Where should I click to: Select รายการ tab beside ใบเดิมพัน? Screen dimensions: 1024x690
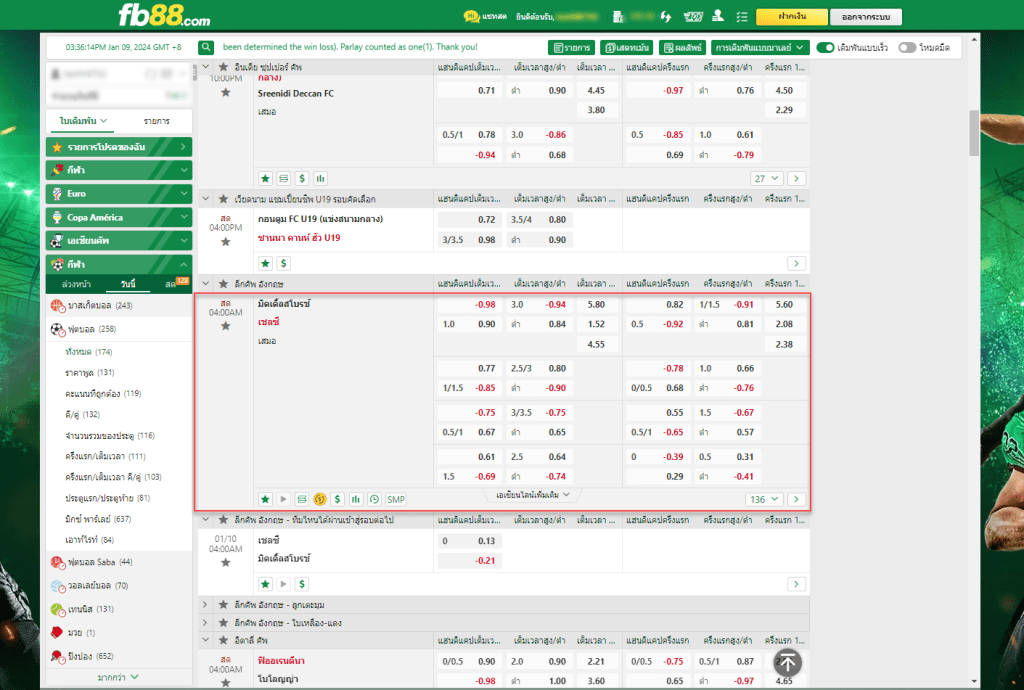(157, 121)
